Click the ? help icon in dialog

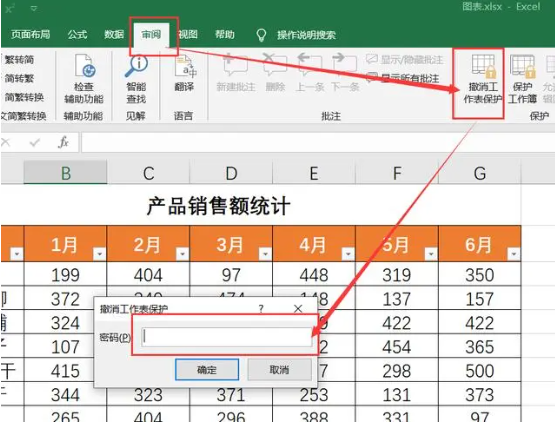[261, 309]
